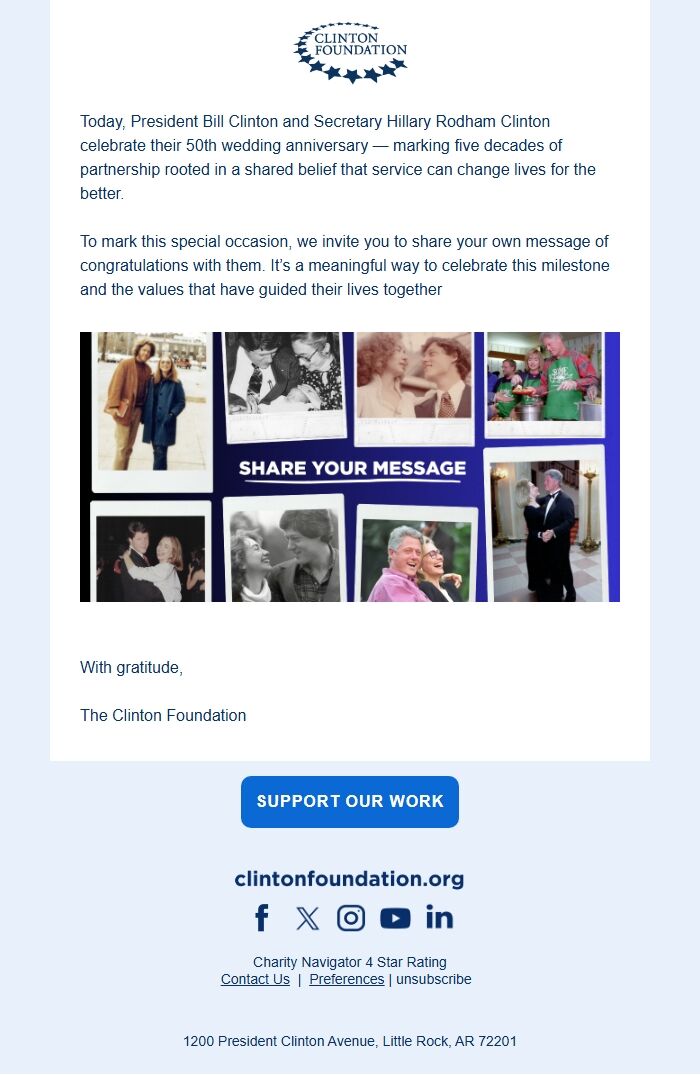Open the LinkedIn icon link
This screenshot has height=1075, width=700.
[439, 917]
